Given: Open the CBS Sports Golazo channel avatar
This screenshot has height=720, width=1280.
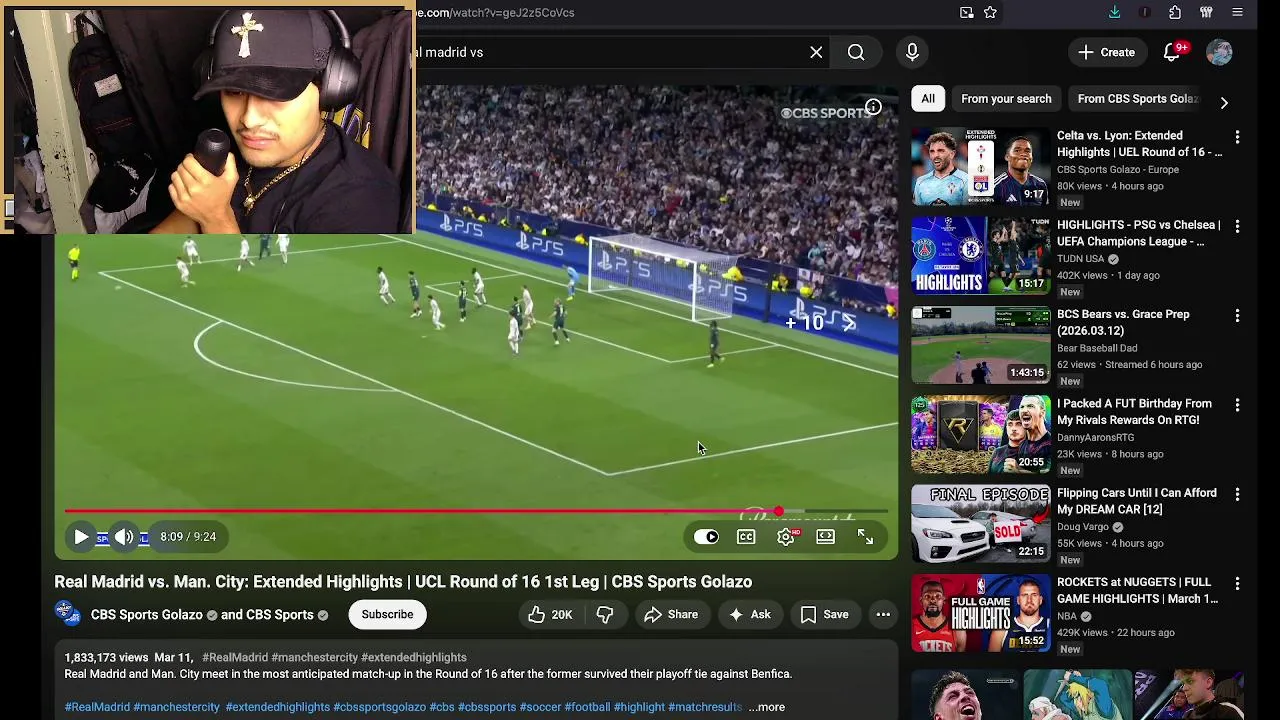Looking at the screenshot, I should click(x=68, y=614).
